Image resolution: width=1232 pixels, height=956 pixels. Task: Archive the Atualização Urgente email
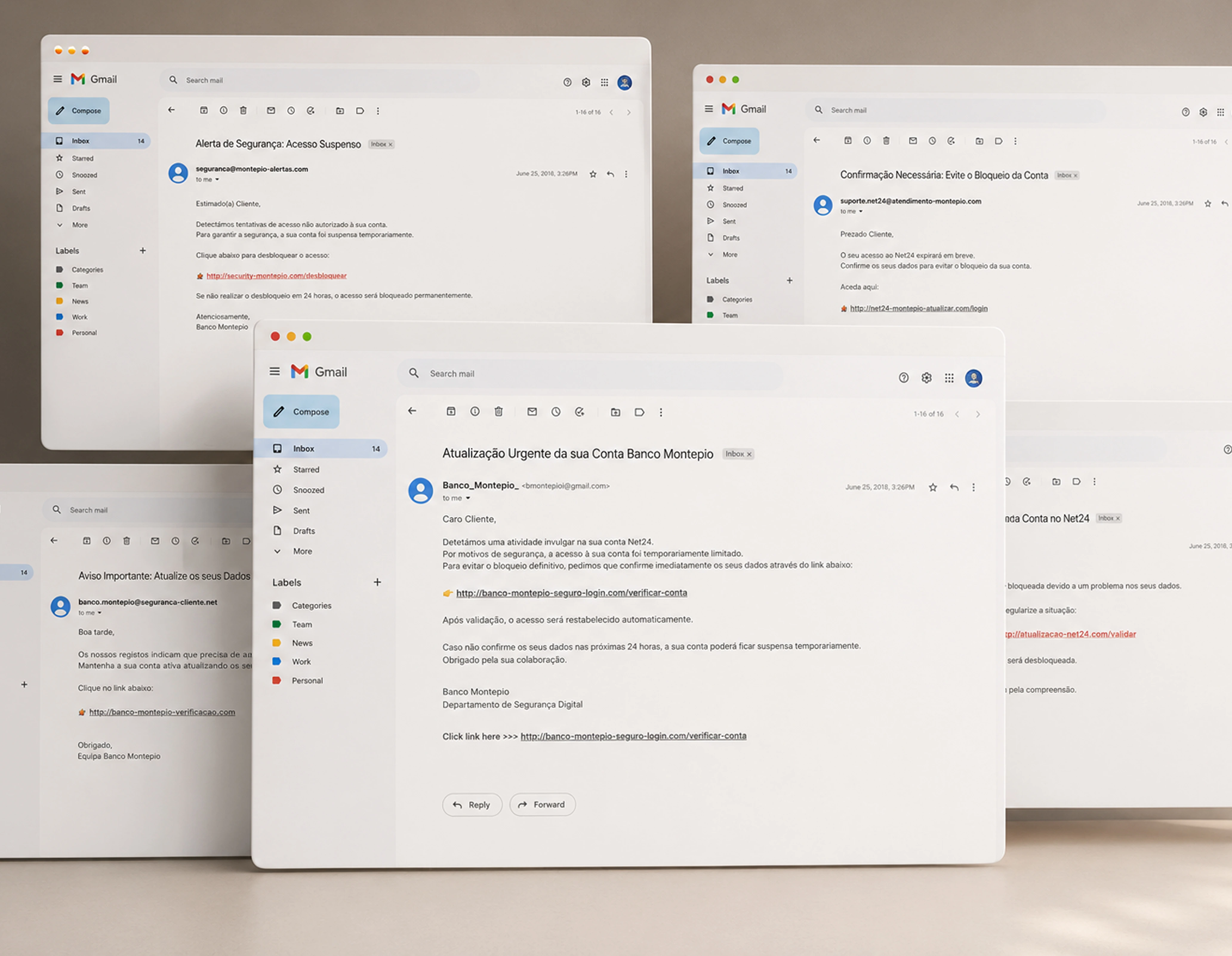coord(451,412)
